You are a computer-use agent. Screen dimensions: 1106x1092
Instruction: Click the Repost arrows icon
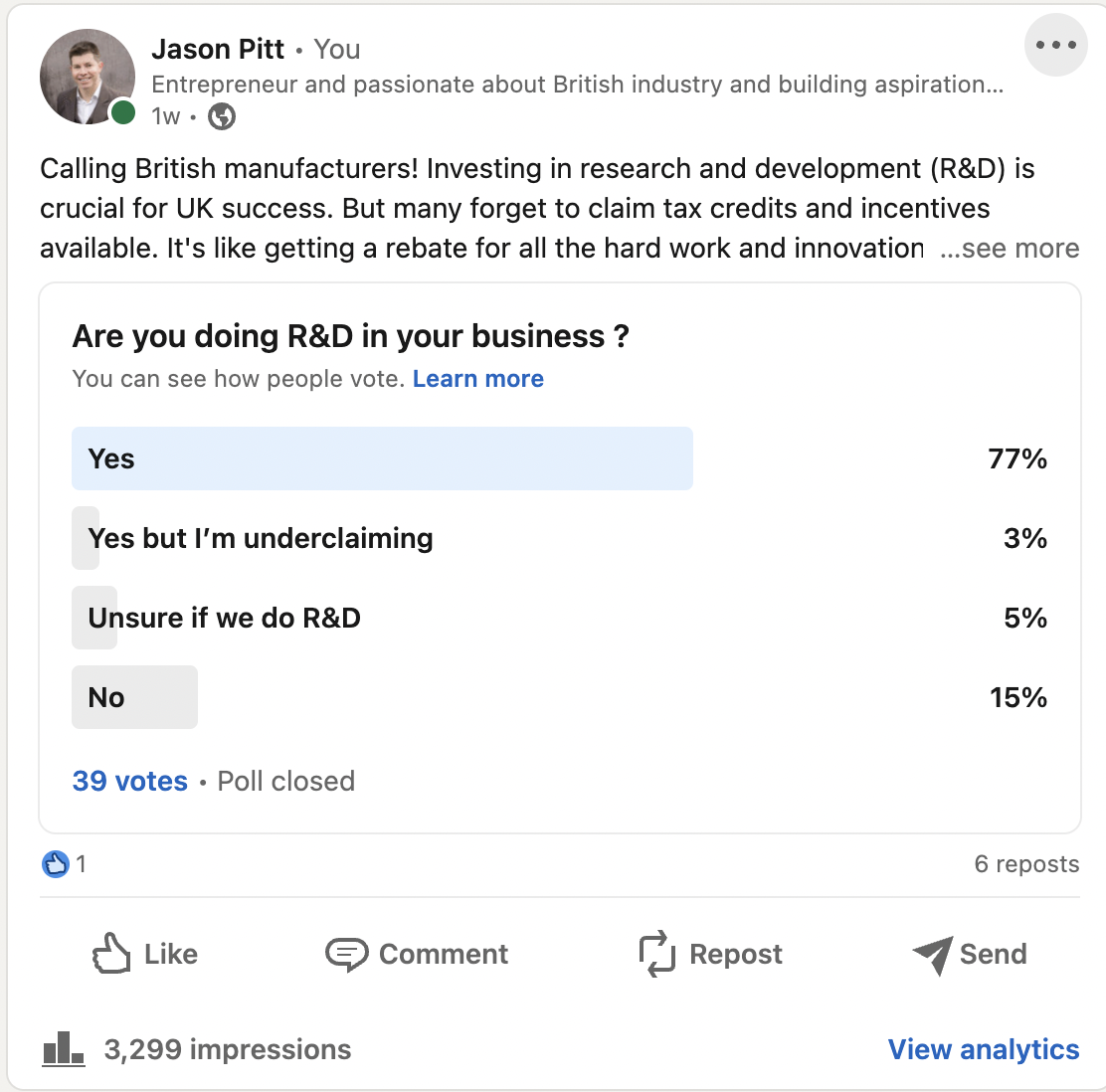pyautogui.click(x=656, y=954)
